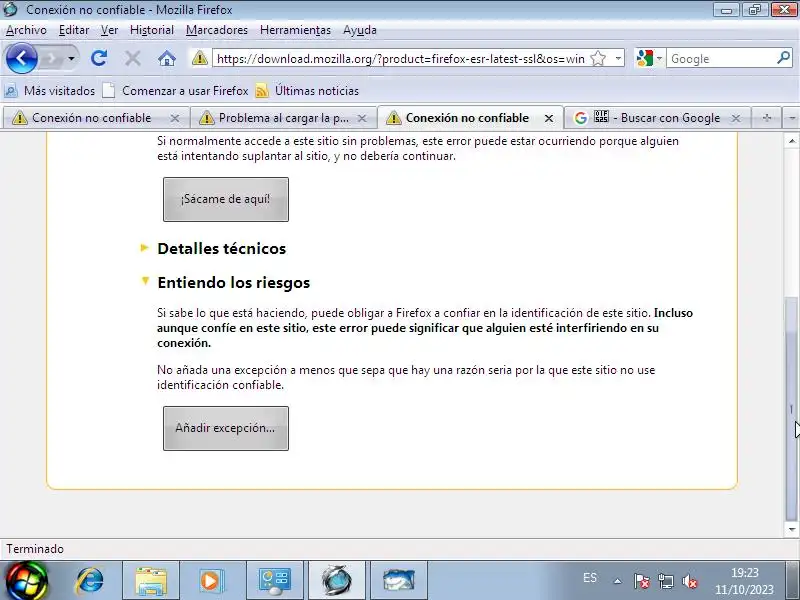Viewport: 800px width, 600px height.
Task: Click the vertical scrollbar thumb
Action: (792, 408)
